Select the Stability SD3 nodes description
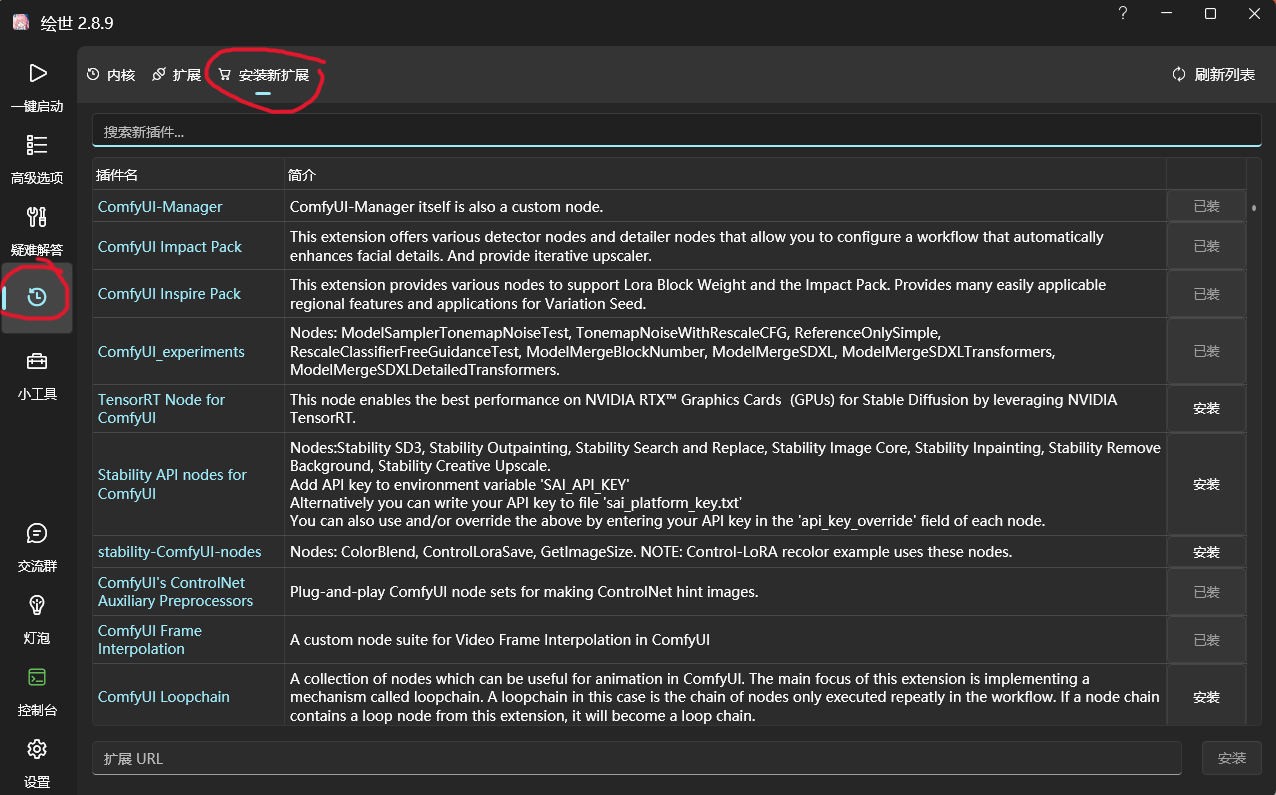 click(725, 484)
